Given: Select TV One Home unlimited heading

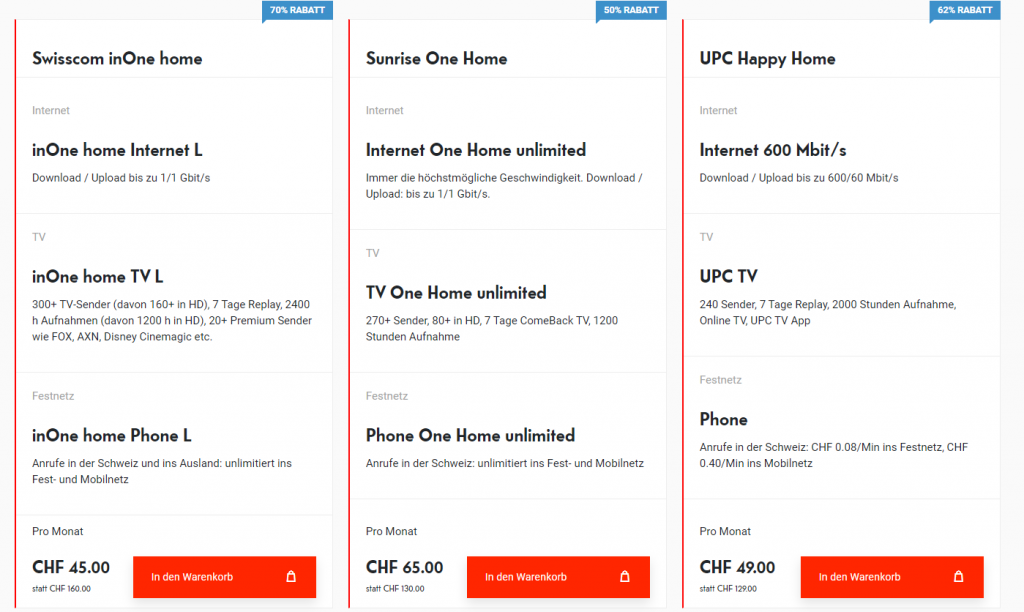Looking at the screenshot, I should coord(456,293).
